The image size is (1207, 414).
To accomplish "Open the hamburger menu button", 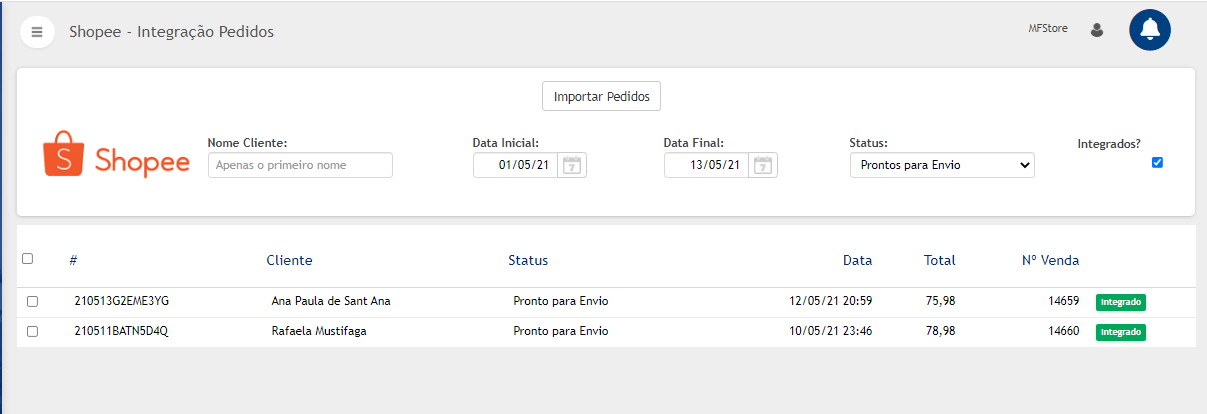I will (x=38, y=31).
